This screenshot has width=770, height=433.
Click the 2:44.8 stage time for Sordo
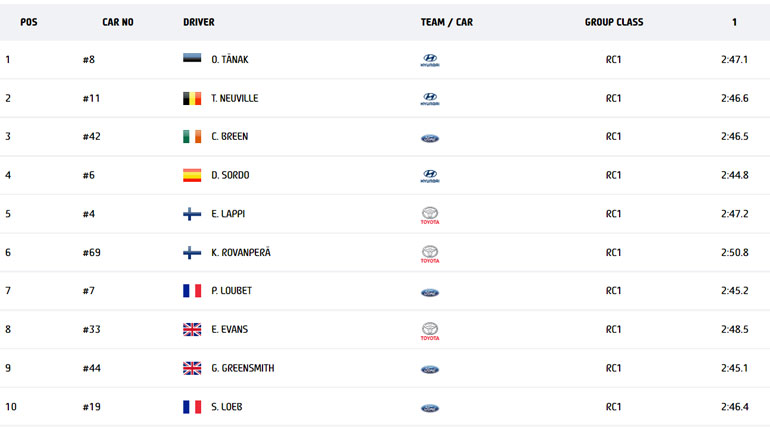coord(734,175)
